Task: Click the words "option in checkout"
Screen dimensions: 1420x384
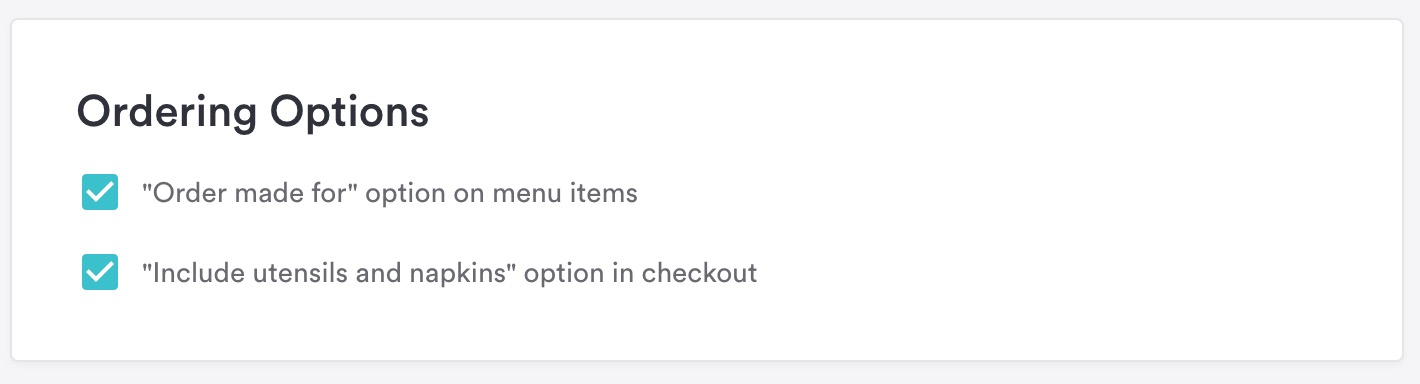Action: coord(641,273)
